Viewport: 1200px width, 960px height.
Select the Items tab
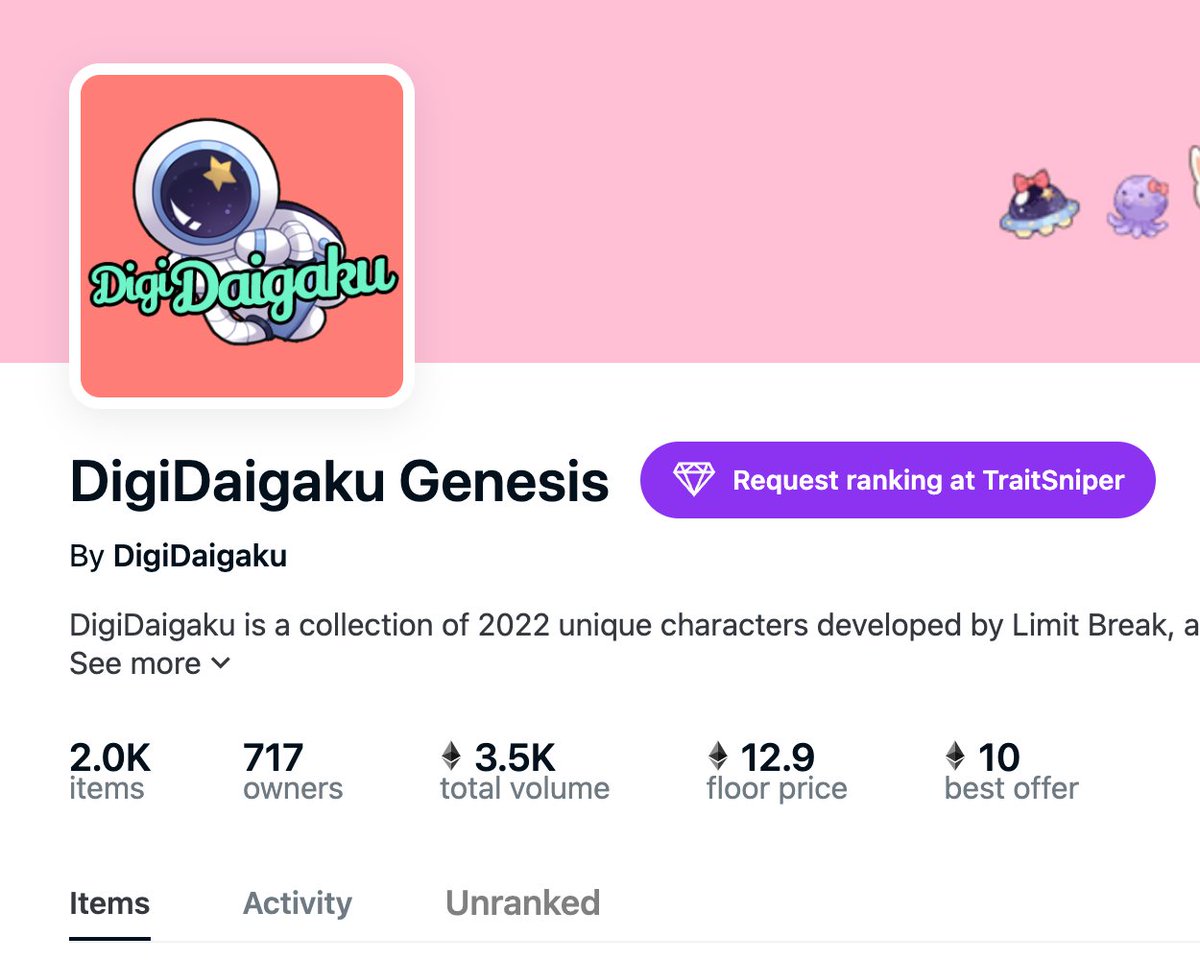tap(109, 903)
